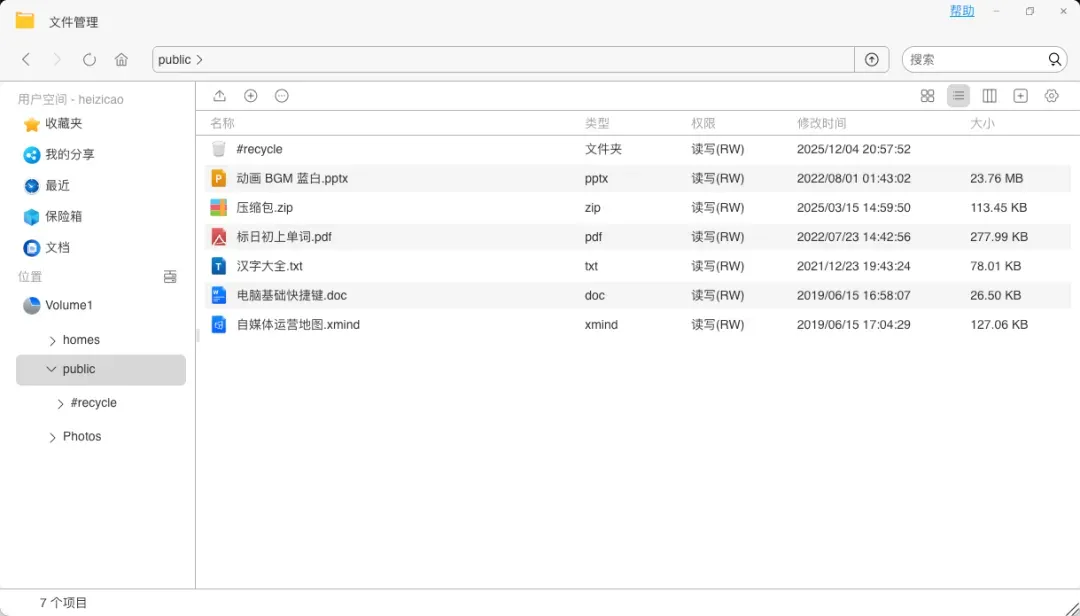Sort files by 修改时间 column header
Viewport: 1080px width, 616px height.
821,123
